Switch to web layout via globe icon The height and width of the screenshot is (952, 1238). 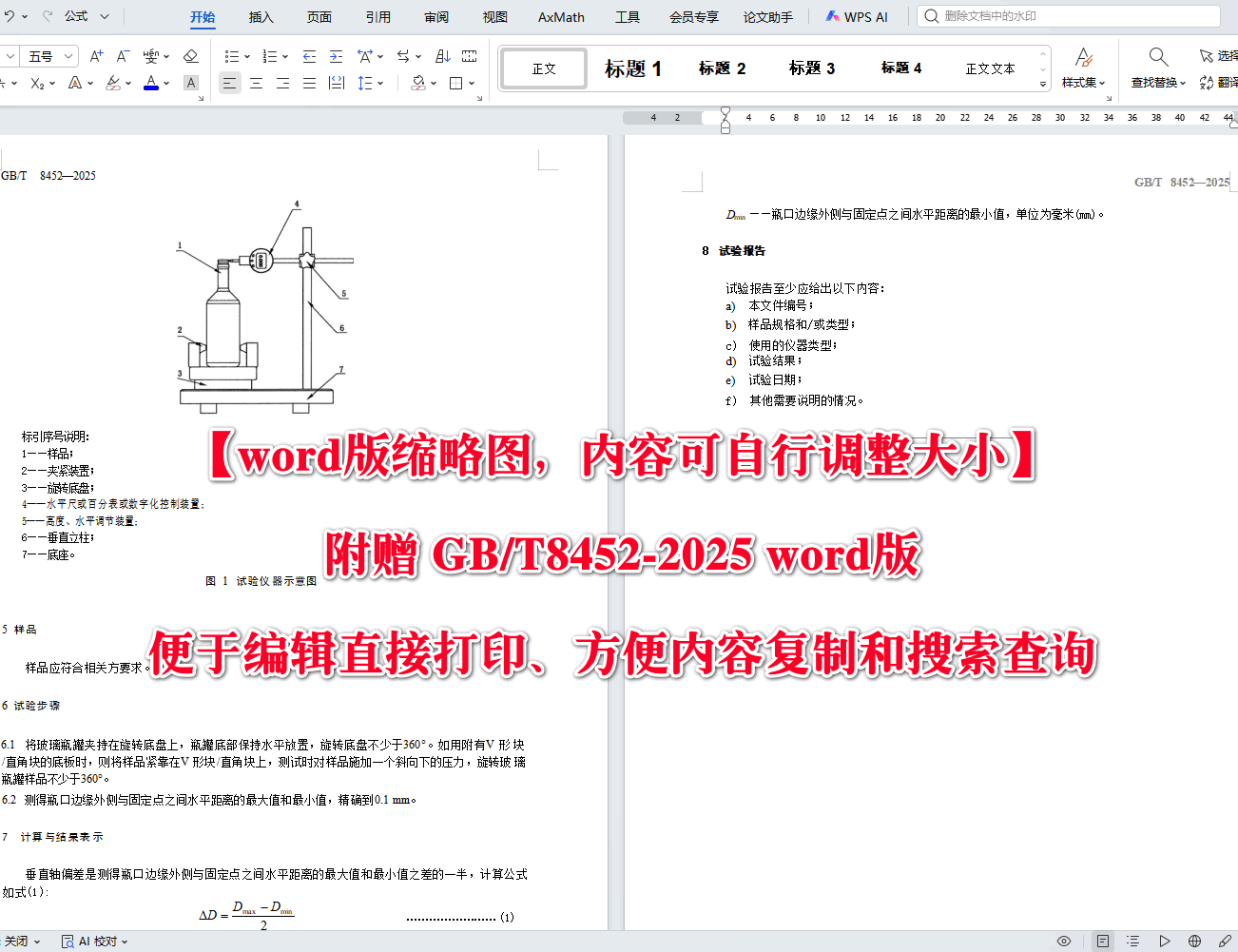coord(1195,941)
